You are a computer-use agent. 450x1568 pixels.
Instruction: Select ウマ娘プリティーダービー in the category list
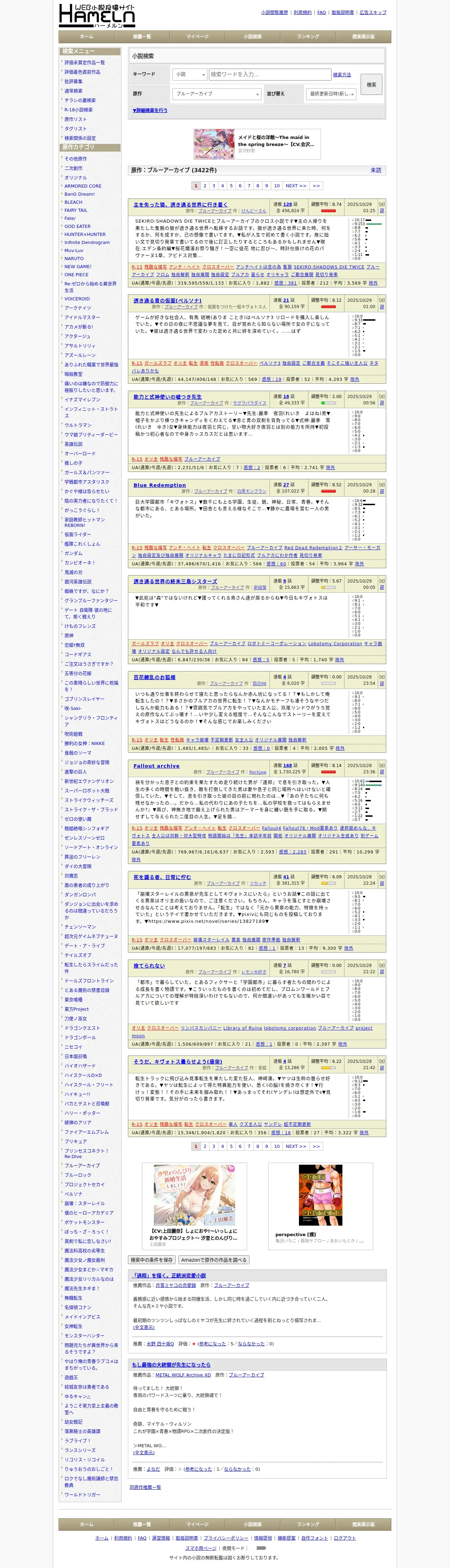point(91,434)
